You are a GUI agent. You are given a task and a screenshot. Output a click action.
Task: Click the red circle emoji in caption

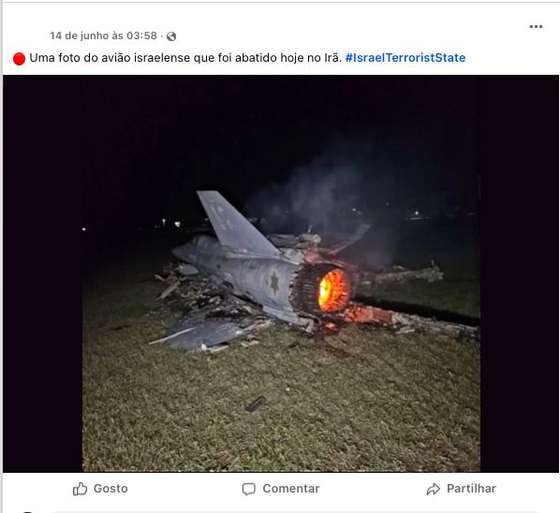19,59
